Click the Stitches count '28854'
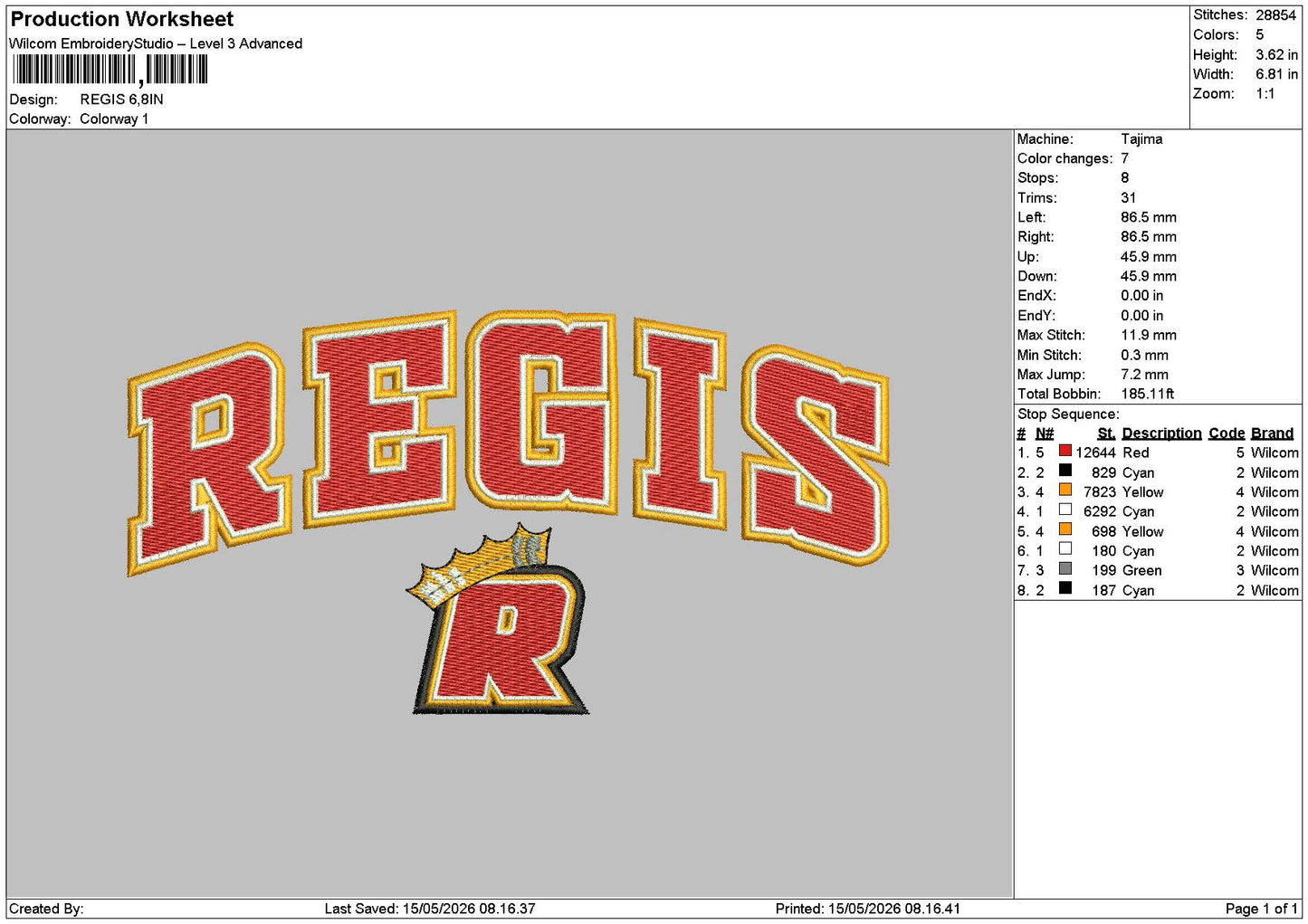The height and width of the screenshot is (924, 1308). 1275,15
